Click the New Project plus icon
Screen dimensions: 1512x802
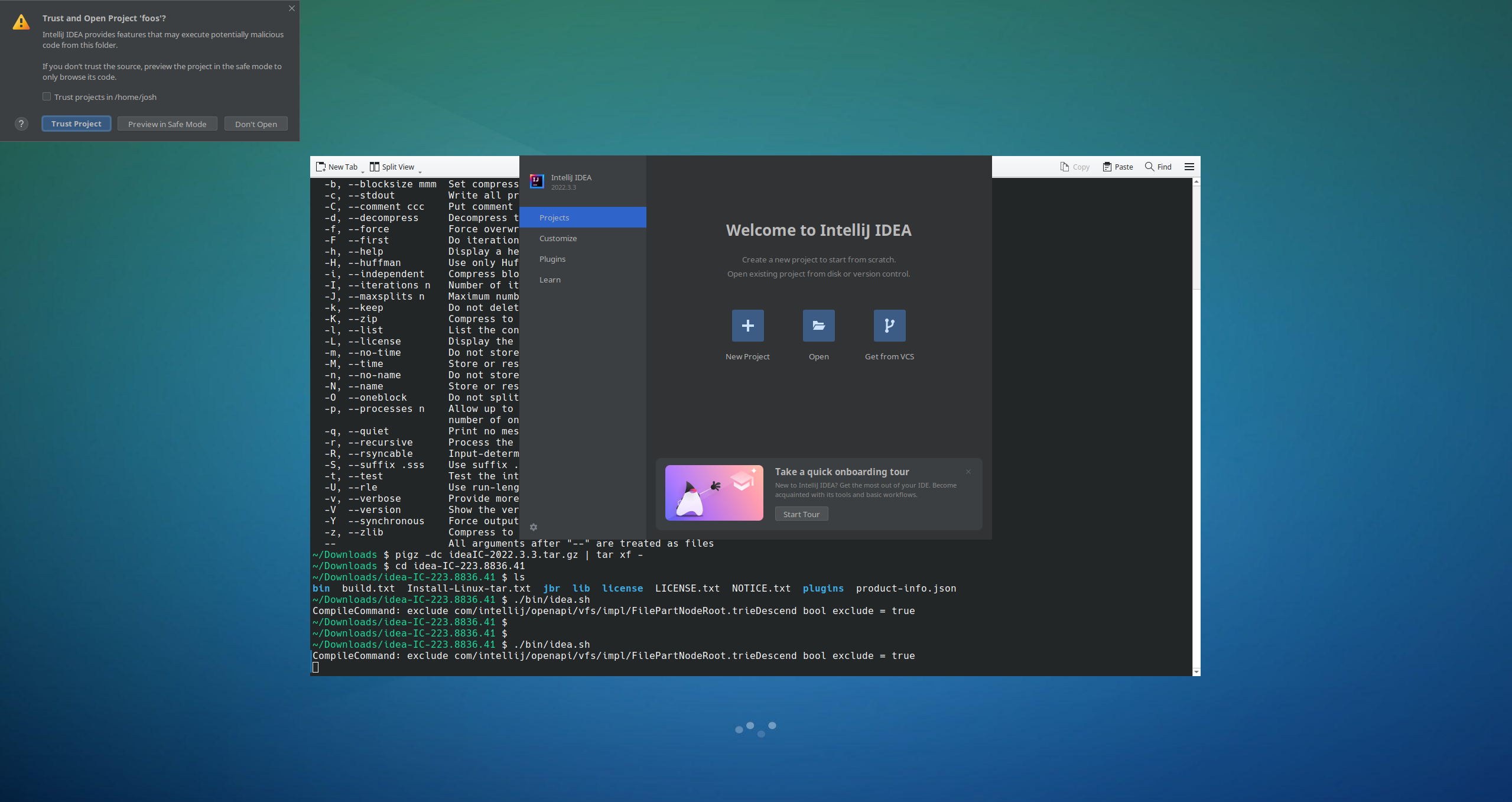tap(747, 325)
